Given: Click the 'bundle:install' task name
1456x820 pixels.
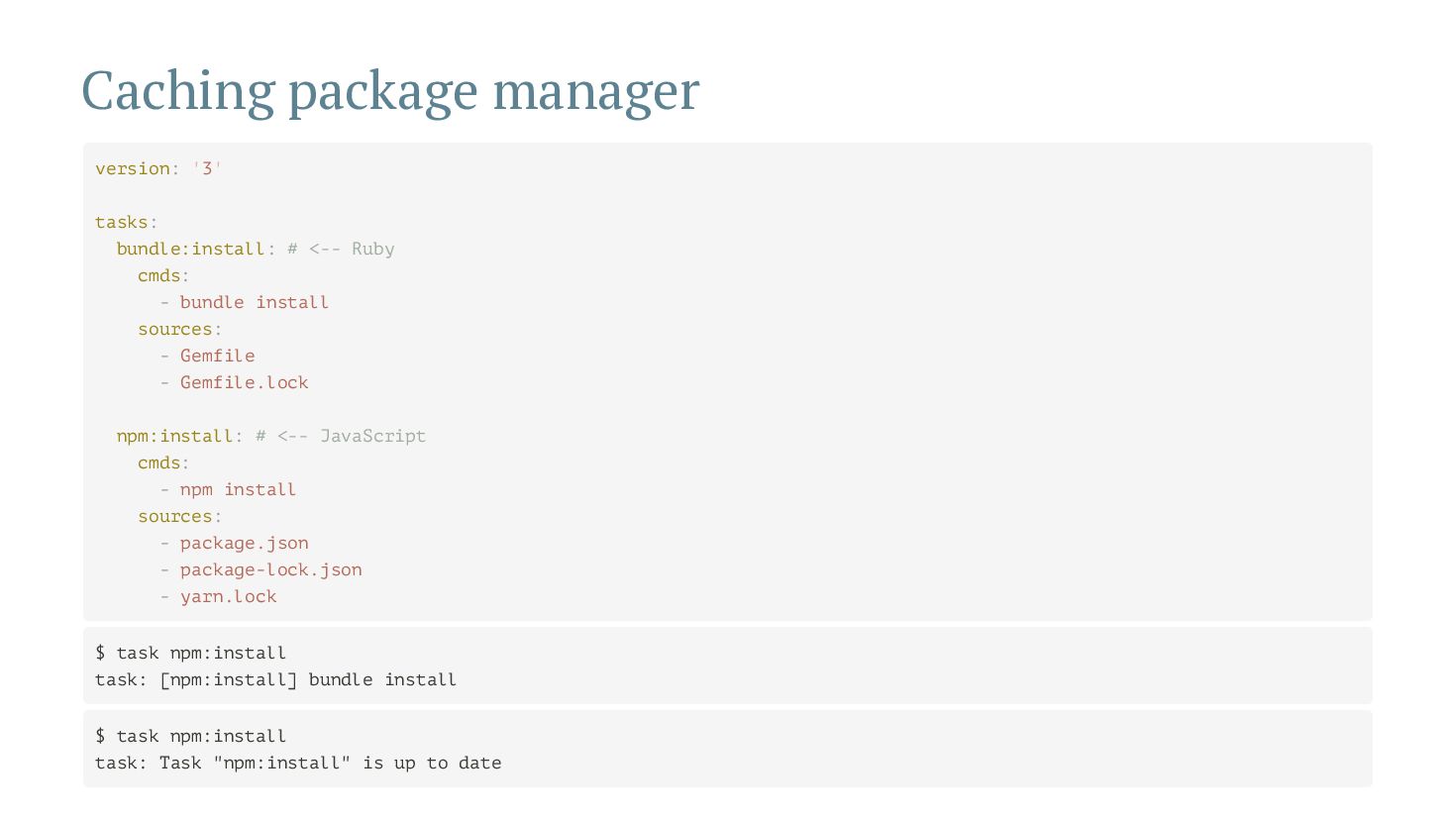Looking at the screenshot, I should [x=190, y=249].
